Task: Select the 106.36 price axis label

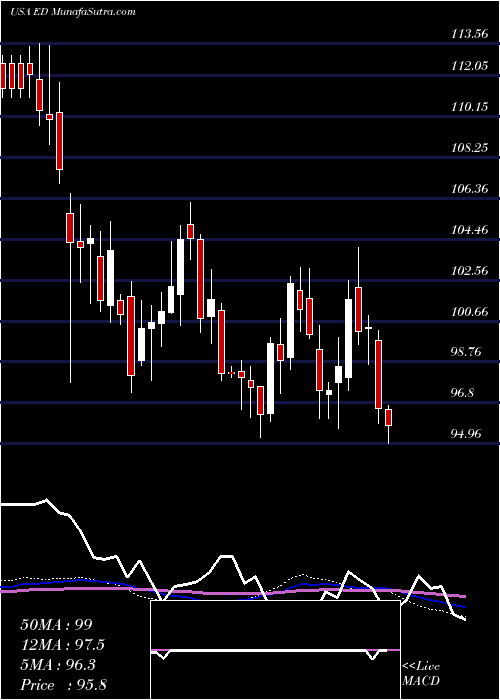Action: click(468, 189)
